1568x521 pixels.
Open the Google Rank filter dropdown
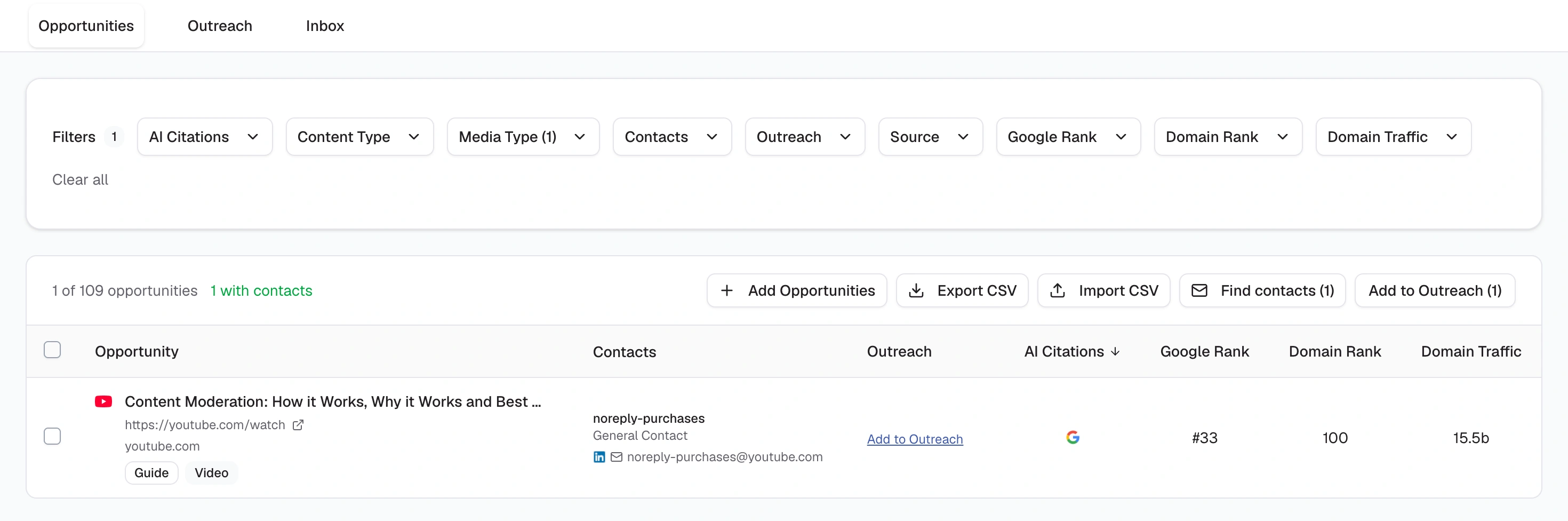[x=1068, y=137]
